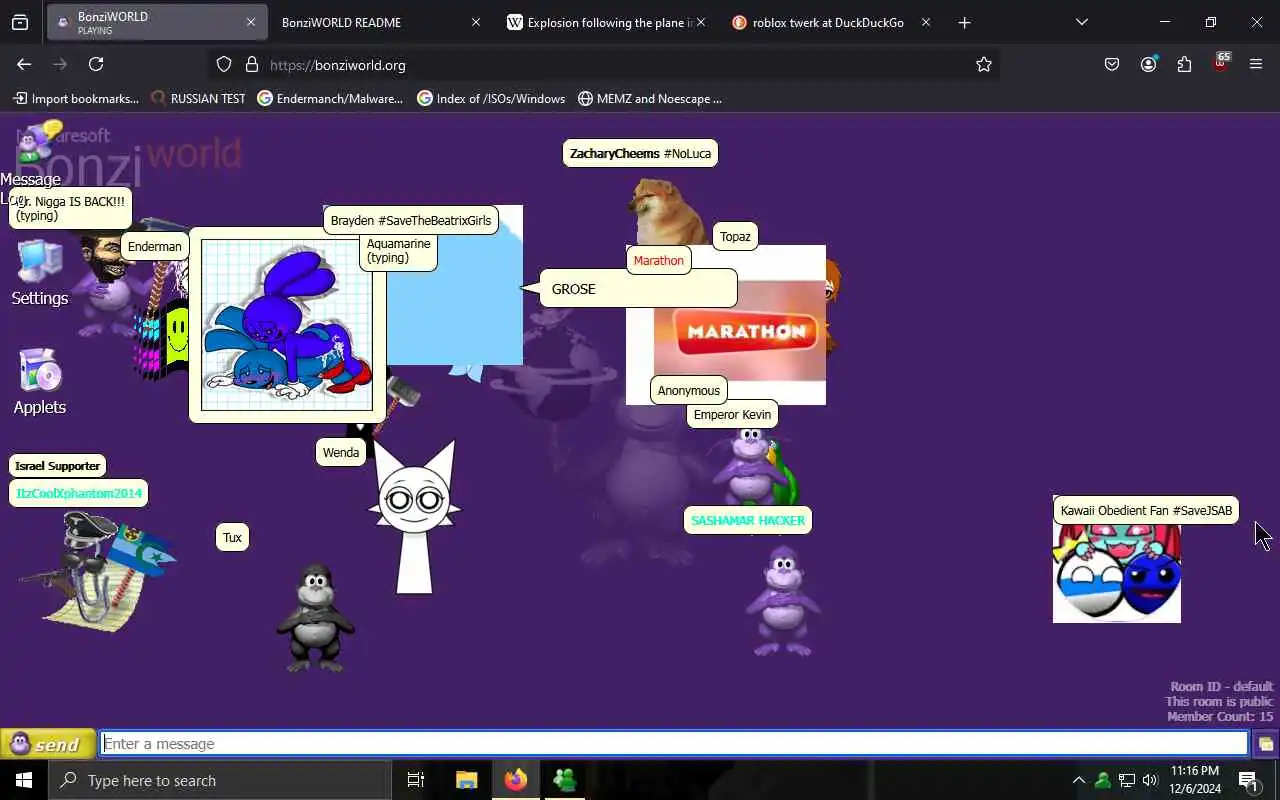This screenshot has height=800, width=1280.
Task: Click the ItzCoolXphantom2014 name tag
Action: [x=79, y=494]
